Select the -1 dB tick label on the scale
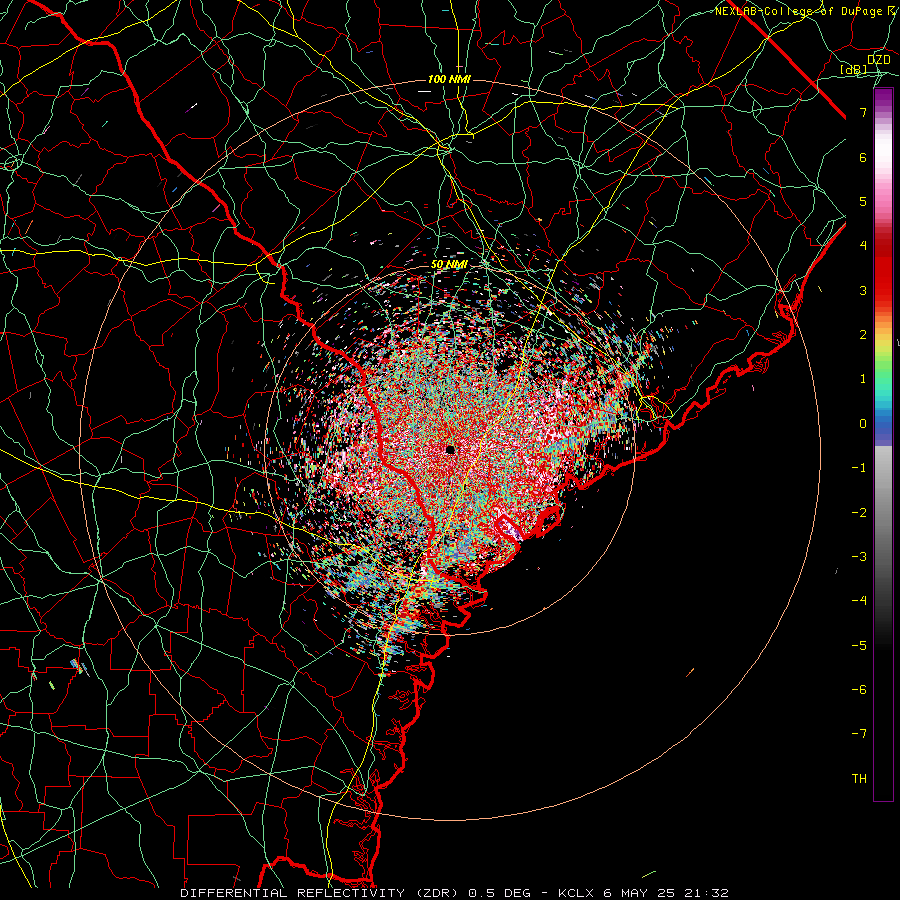Viewport: 900px width, 900px height. pos(859,468)
